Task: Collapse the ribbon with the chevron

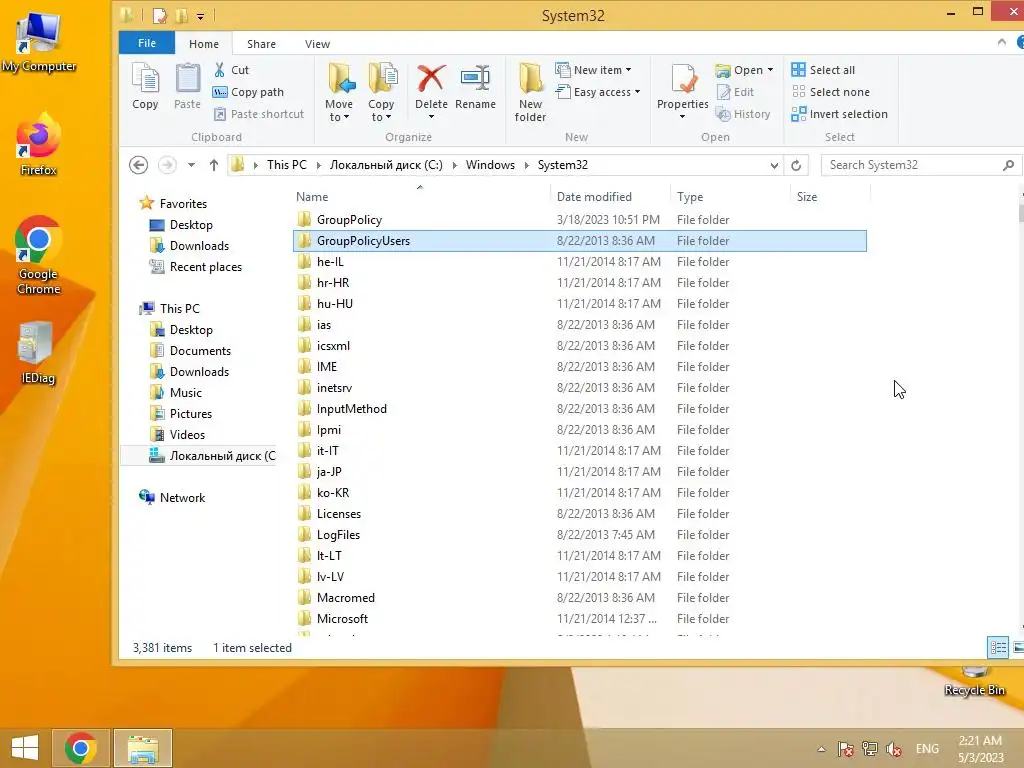Action: 1002,42
